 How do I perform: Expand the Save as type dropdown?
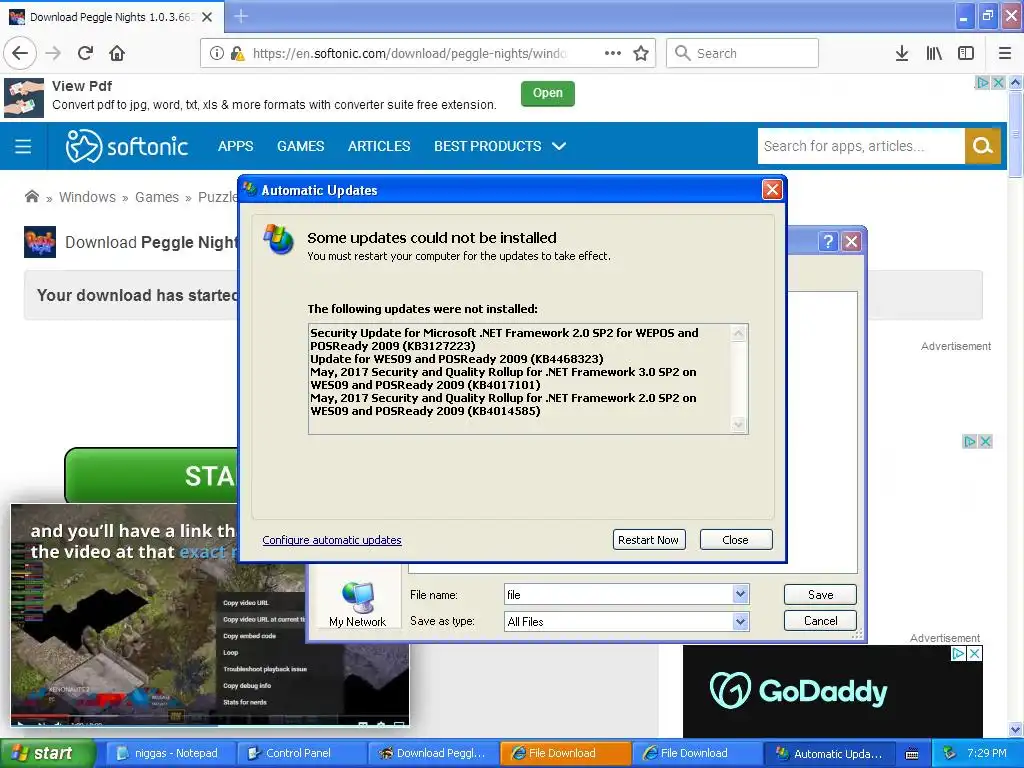[740, 622]
